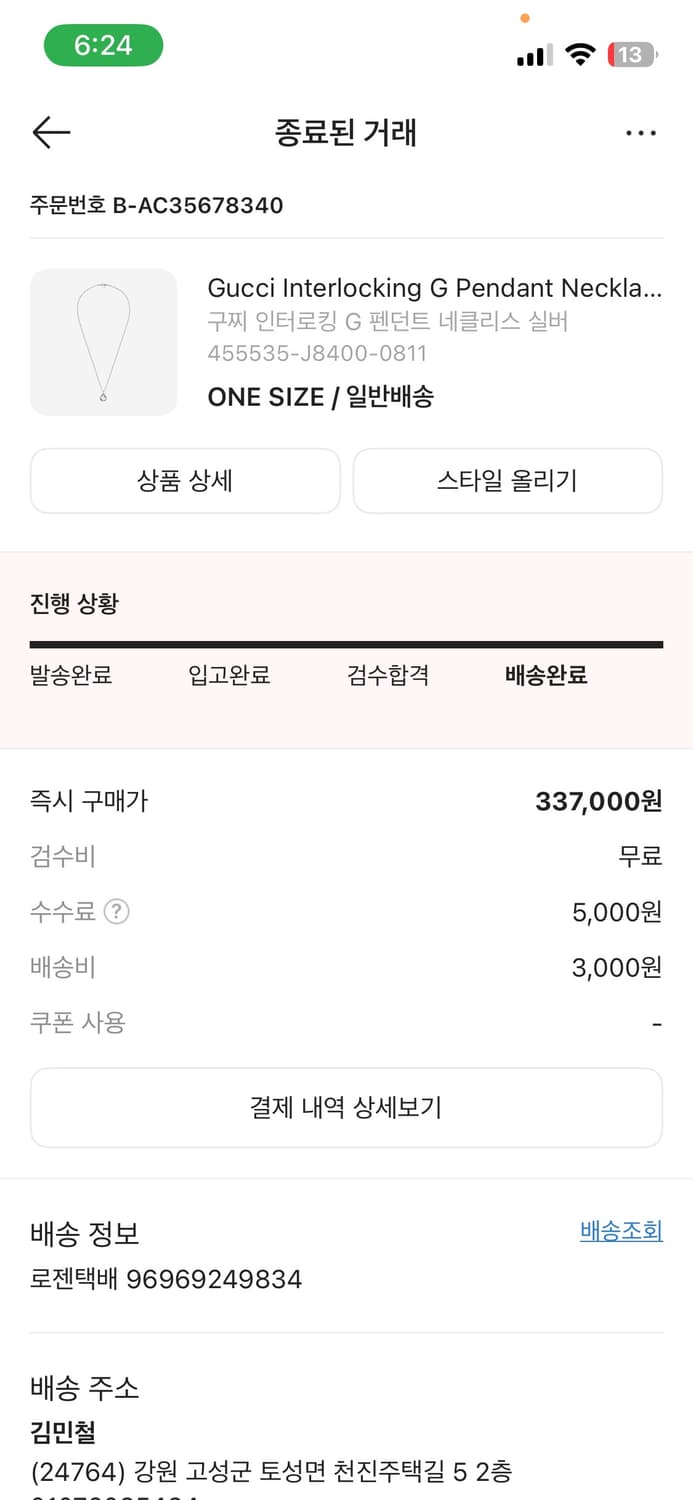
Task: Tap the battery indicator showing 13
Action: click(x=632, y=56)
